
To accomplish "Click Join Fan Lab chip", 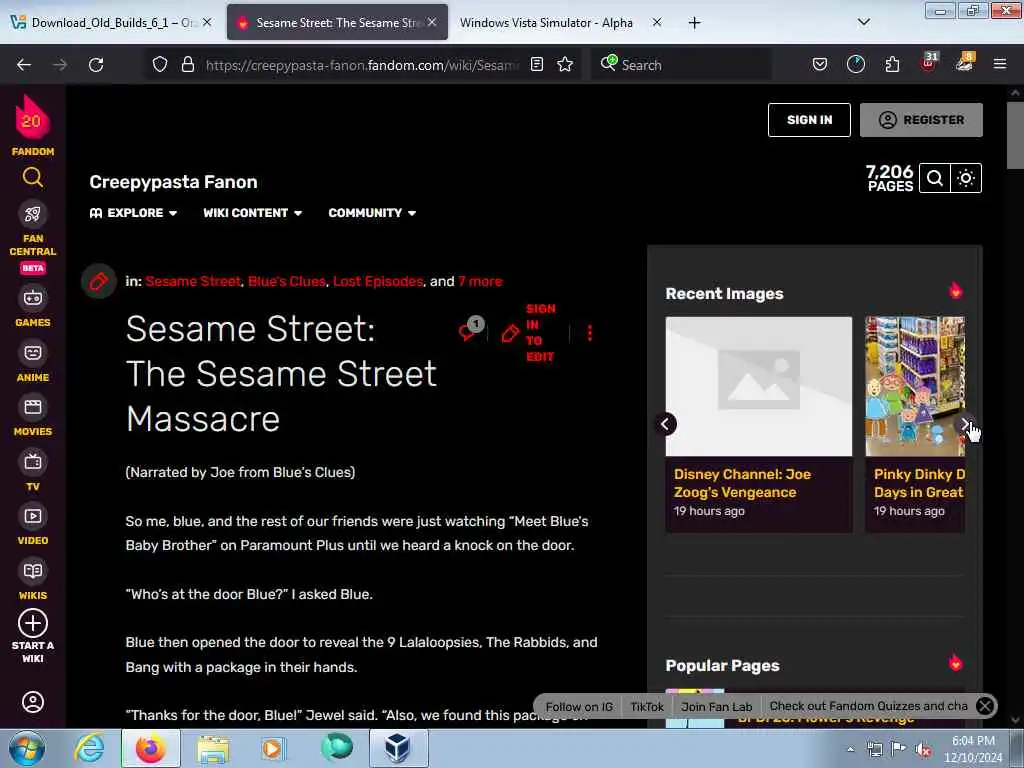I will click(x=716, y=707).
